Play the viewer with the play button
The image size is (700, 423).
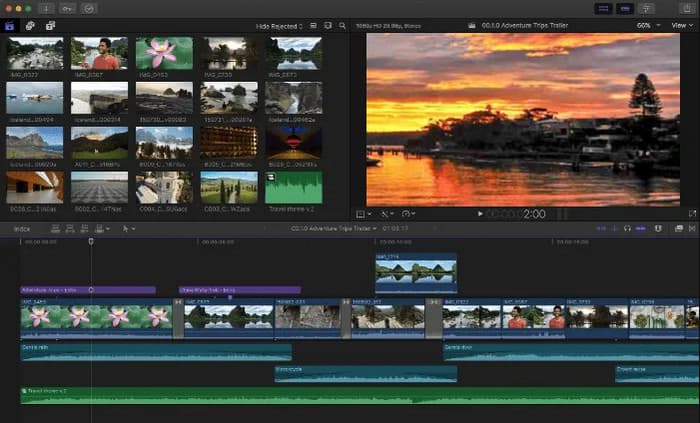480,214
